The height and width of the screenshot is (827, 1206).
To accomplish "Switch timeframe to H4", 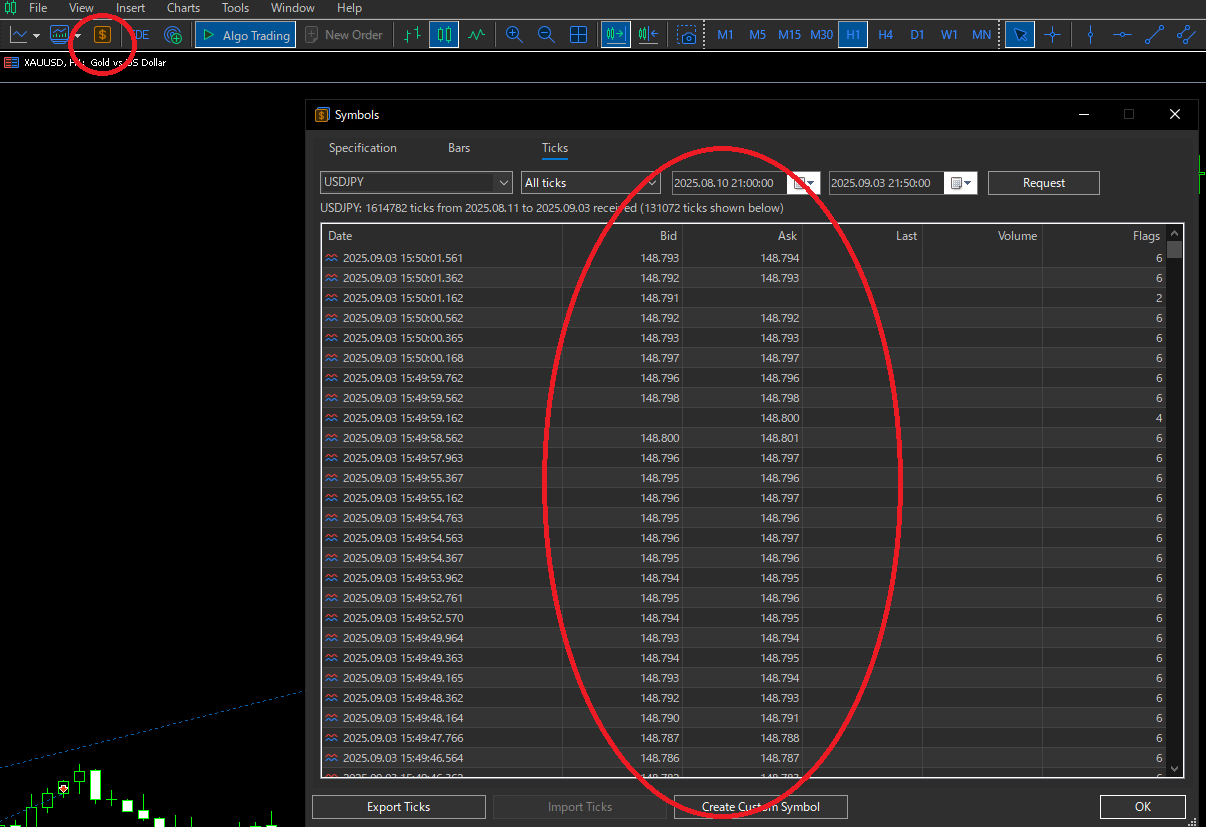I will click(x=885, y=35).
